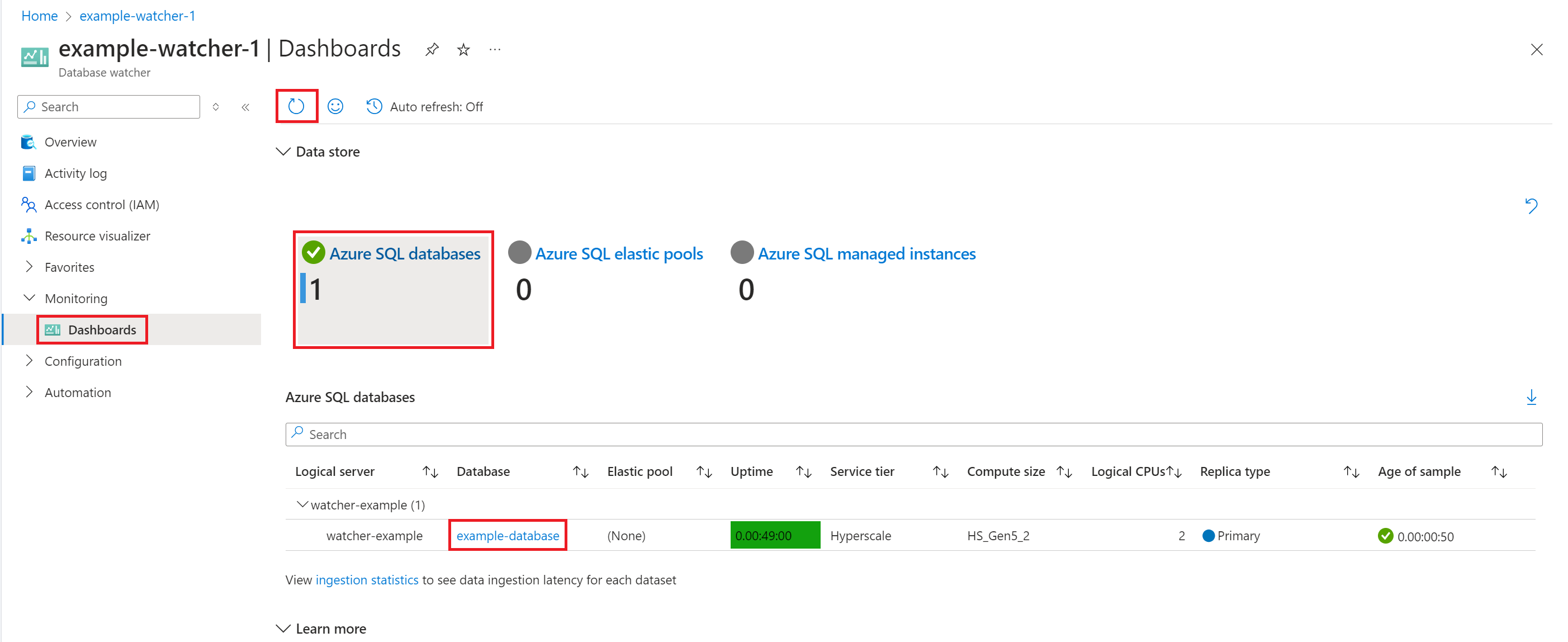Screen dimensions: 1568x642
Task: Open Resource visualizer
Action: coord(97,236)
